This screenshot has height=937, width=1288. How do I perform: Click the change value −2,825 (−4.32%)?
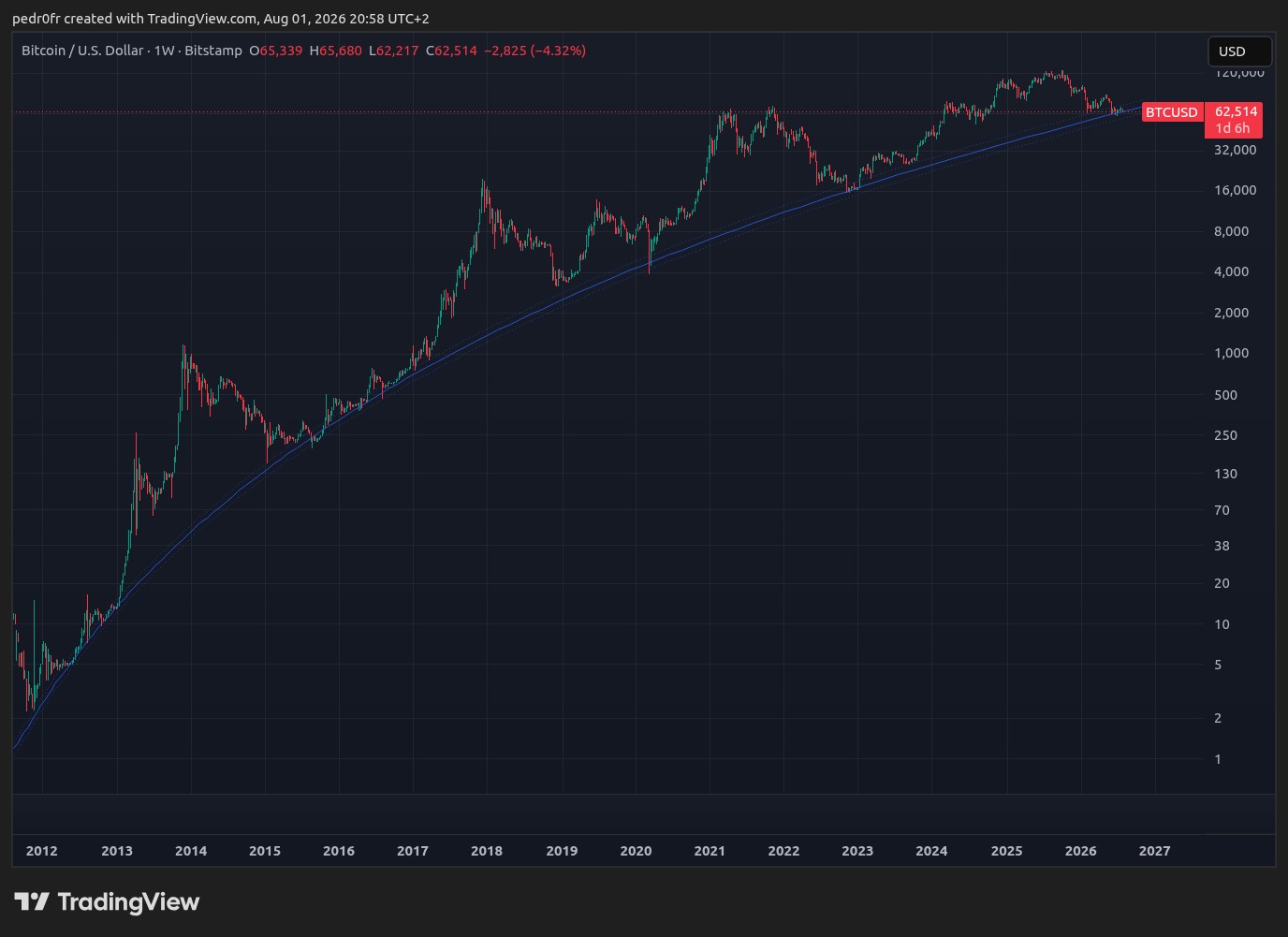[535, 51]
